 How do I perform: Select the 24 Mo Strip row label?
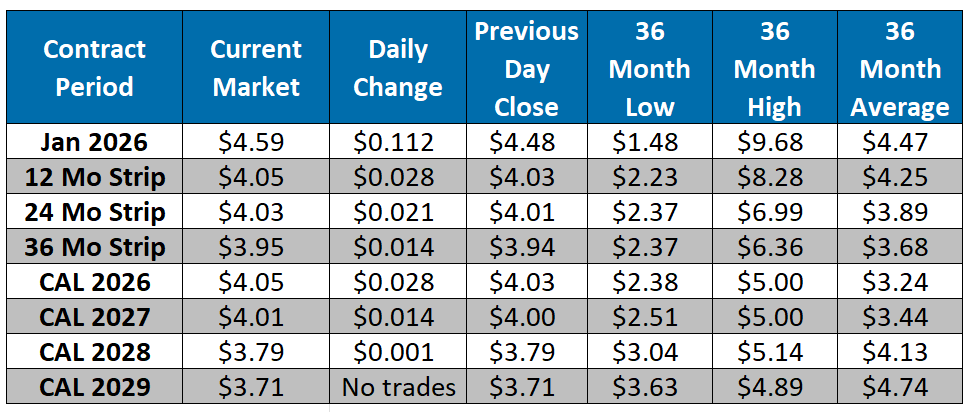95,212
